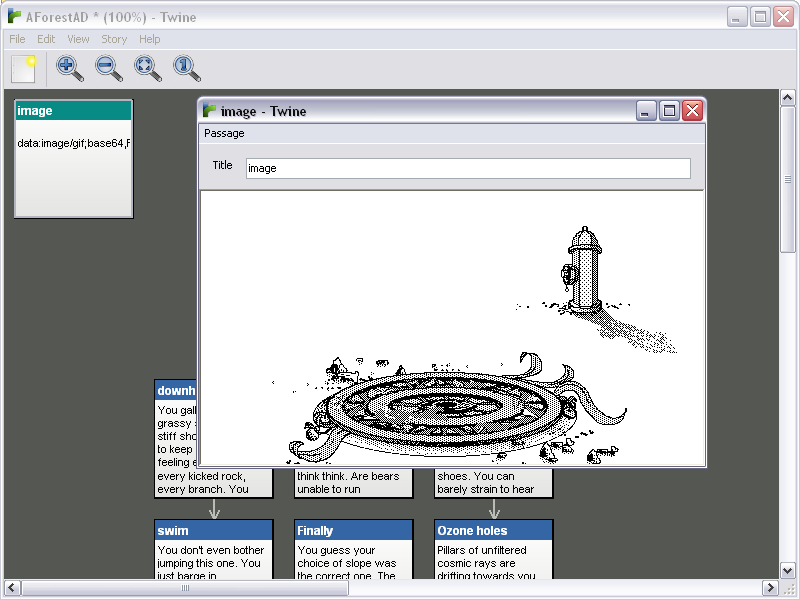Click the horizontal scrollbar right arrow
Image resolution: width=800 pixels, height=600 pixels.
tap(771, 588)
